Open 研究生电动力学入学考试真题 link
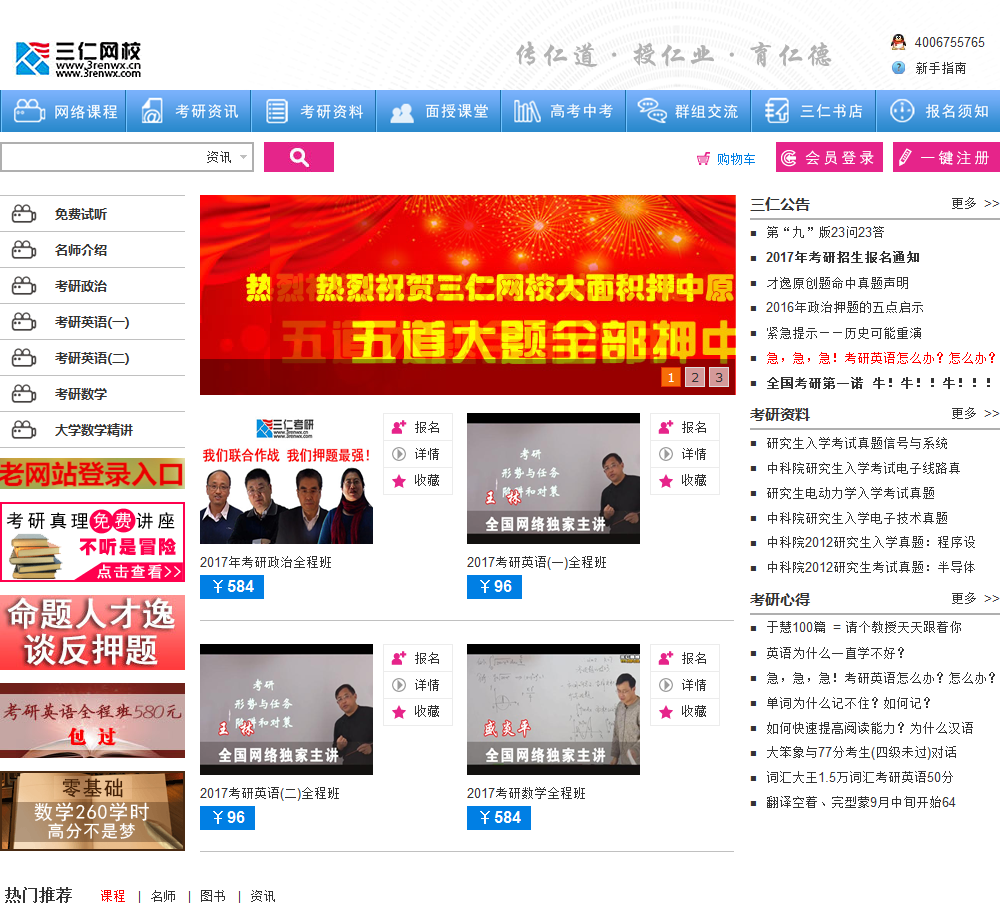The image size is (1000, 909). pos(850,493)
